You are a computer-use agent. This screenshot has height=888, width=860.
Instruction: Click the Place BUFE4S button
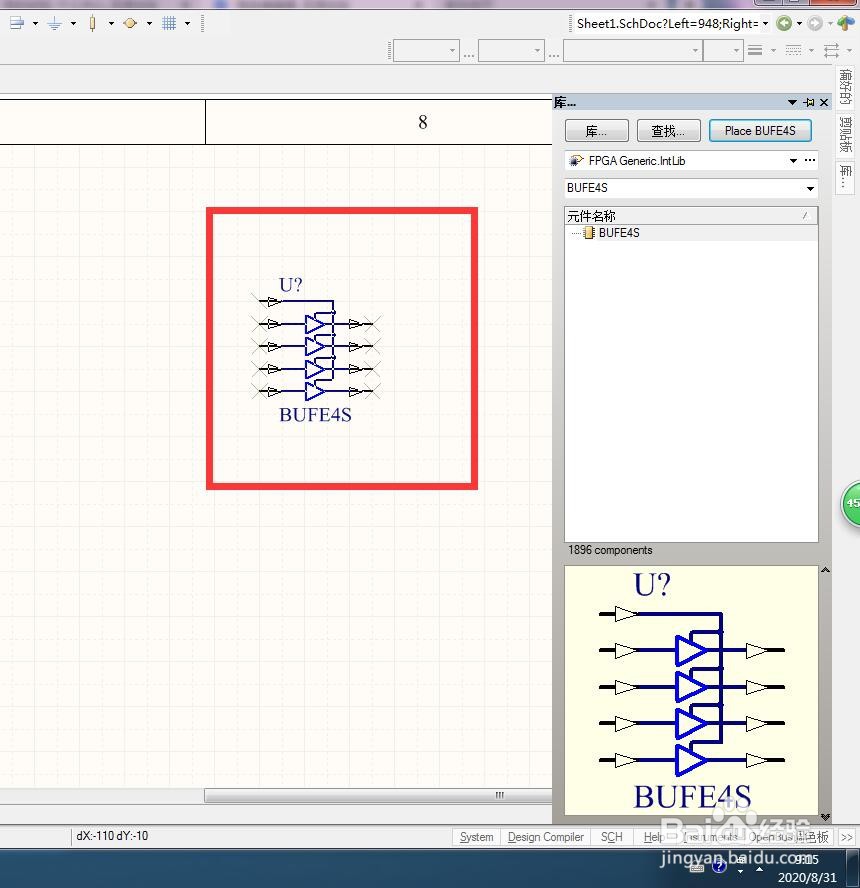click(x=760, y=131)
